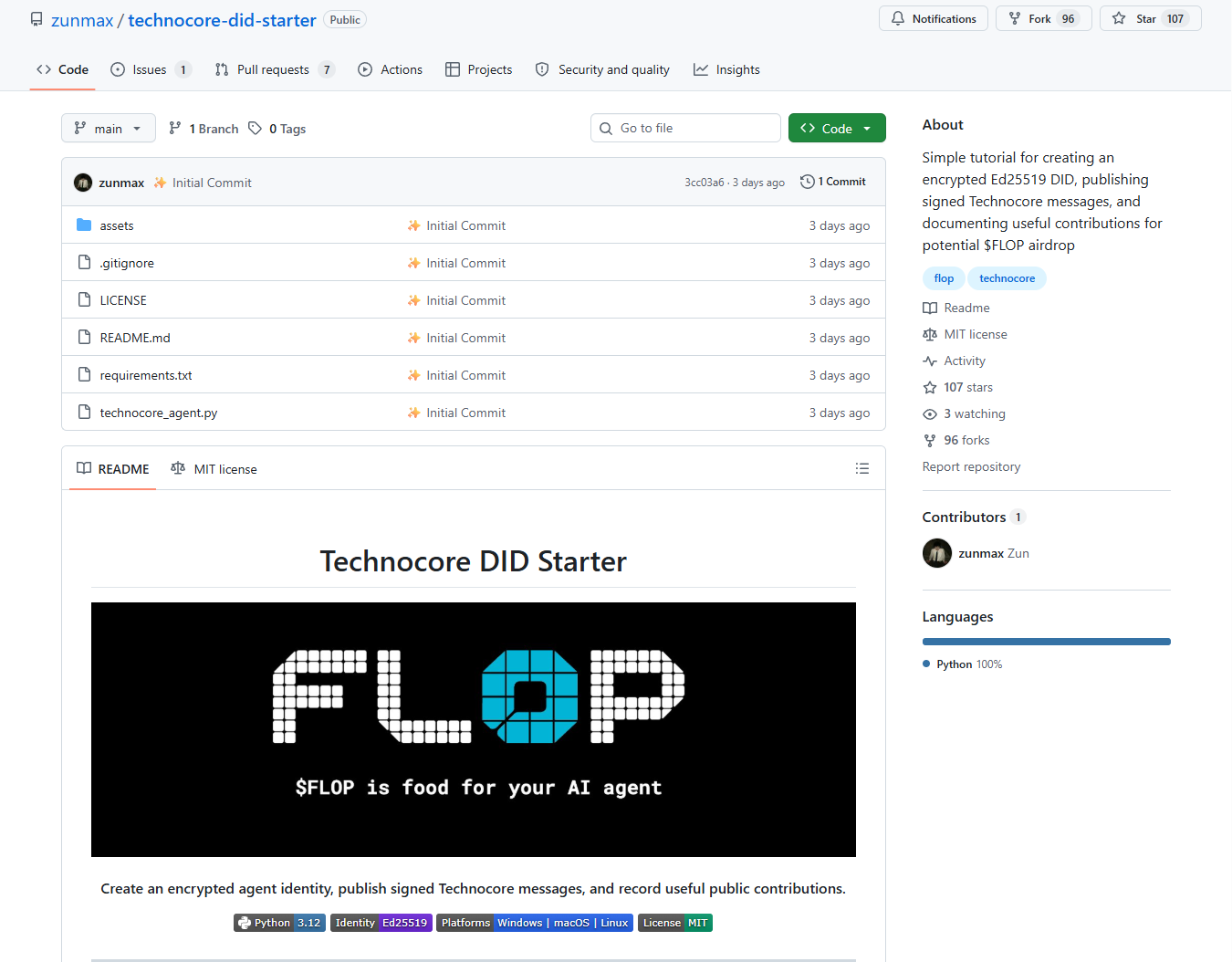The width and height of the screenshot is (1232, 962).
Task: Click the flop topic tag
Action: (x=944, y=278)
